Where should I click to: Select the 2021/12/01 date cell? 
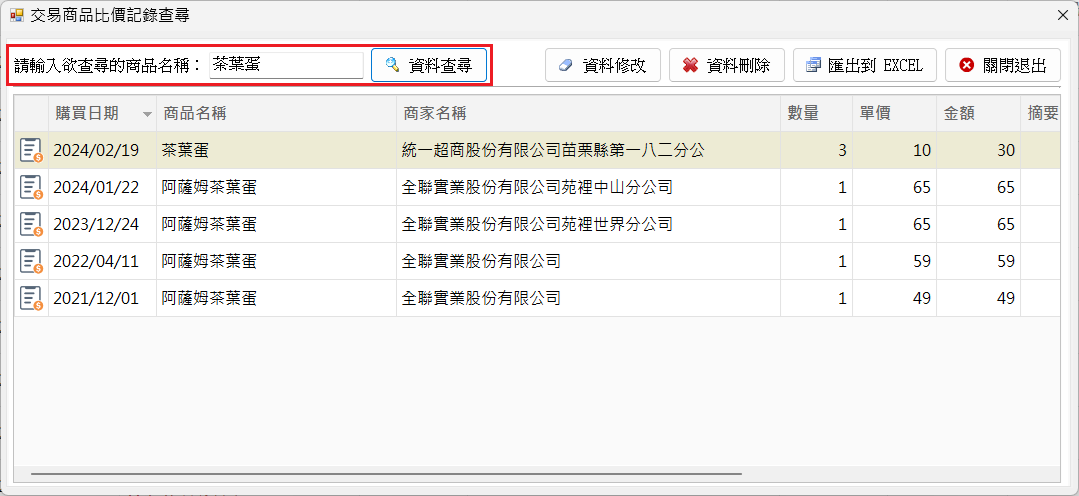[103, 299]
